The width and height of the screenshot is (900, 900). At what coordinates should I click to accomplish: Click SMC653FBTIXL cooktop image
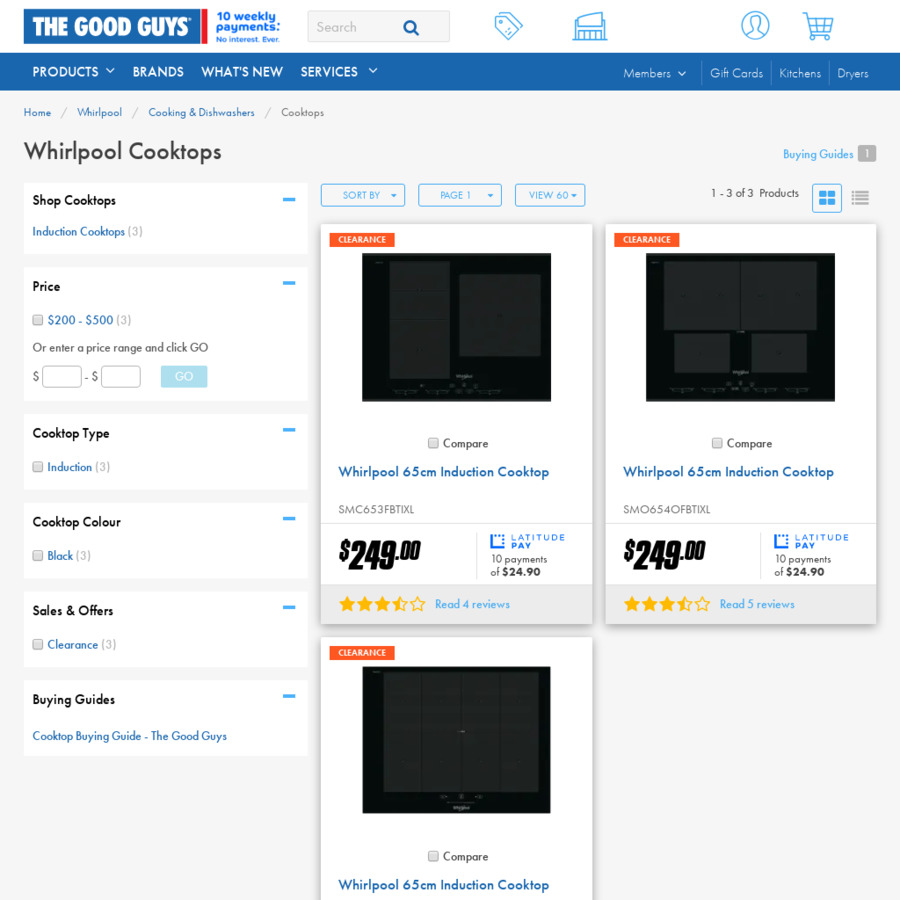[x=456, y=327]
